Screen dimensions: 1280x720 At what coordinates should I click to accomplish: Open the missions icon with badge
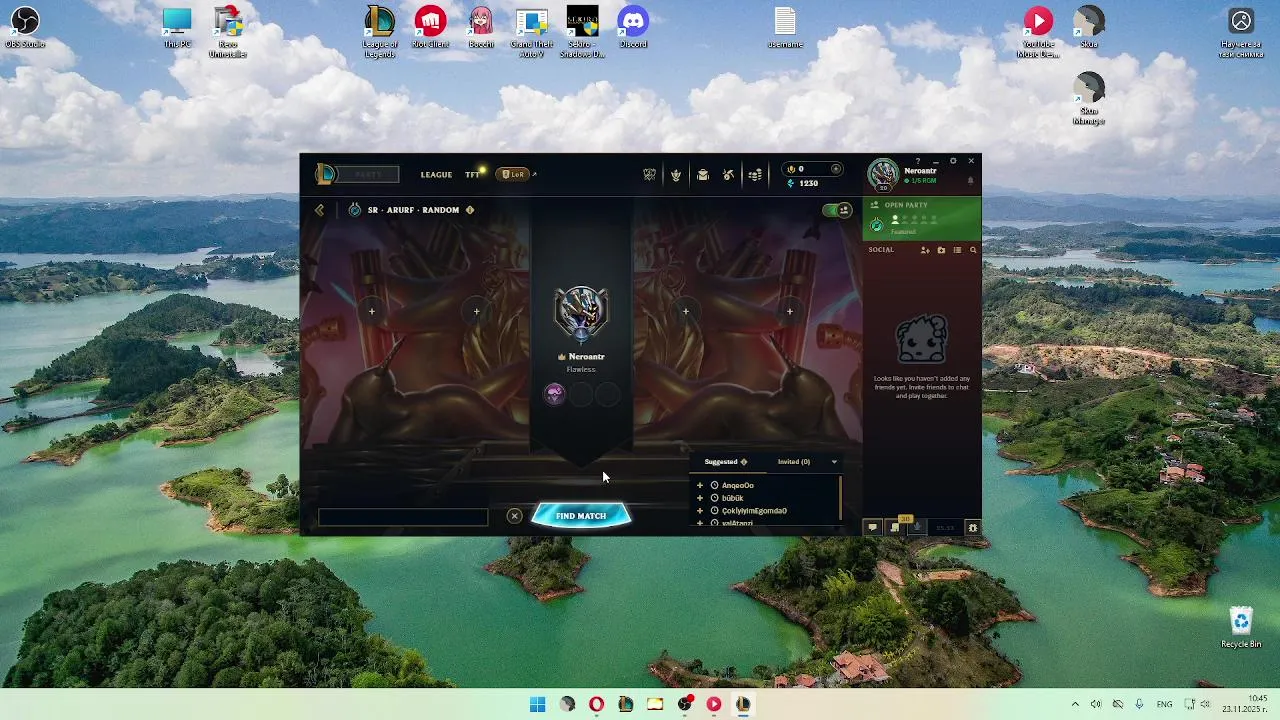895,527
